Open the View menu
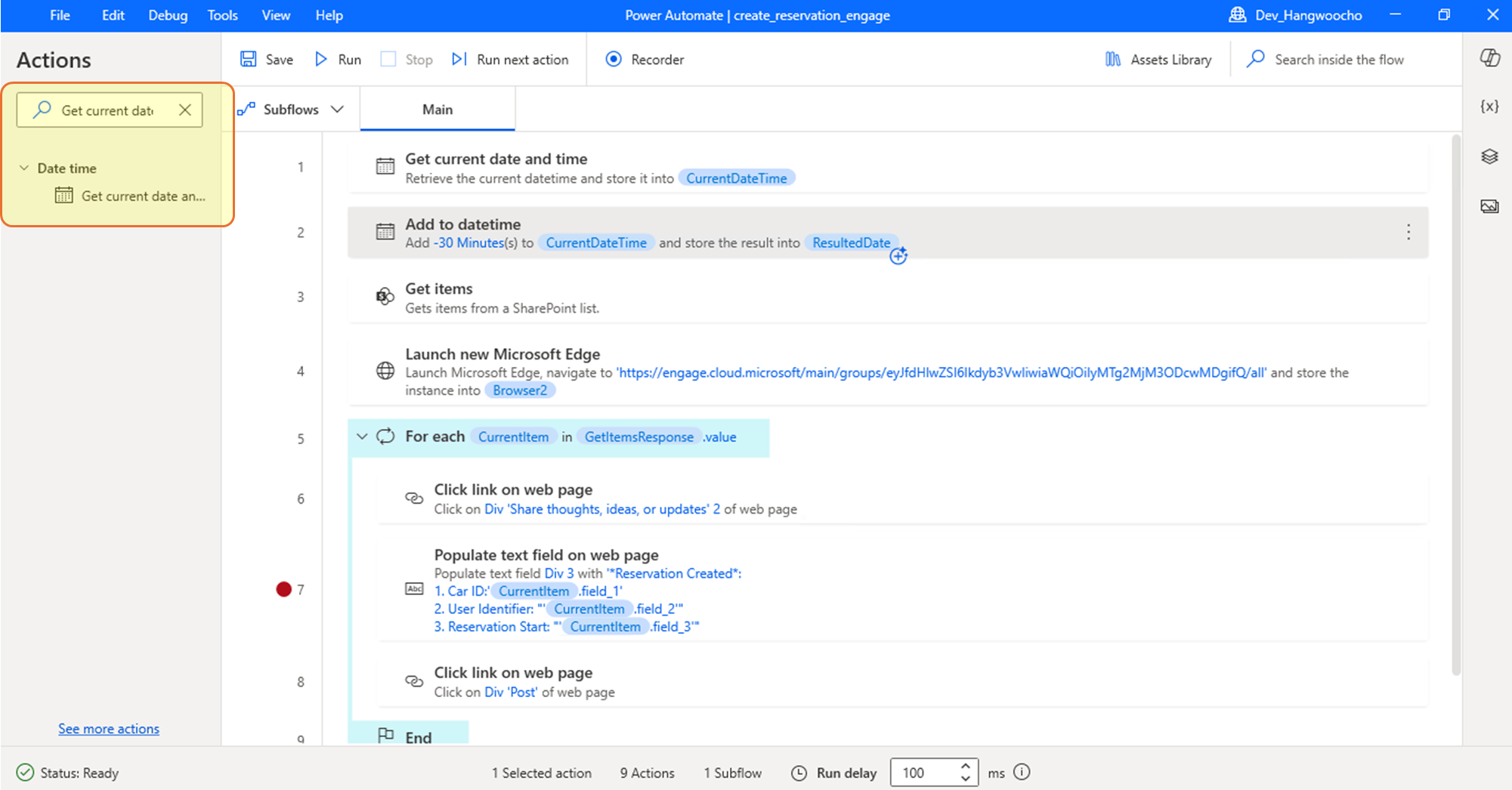This screenshot has width=1512, height=790. tap(276, 15)
